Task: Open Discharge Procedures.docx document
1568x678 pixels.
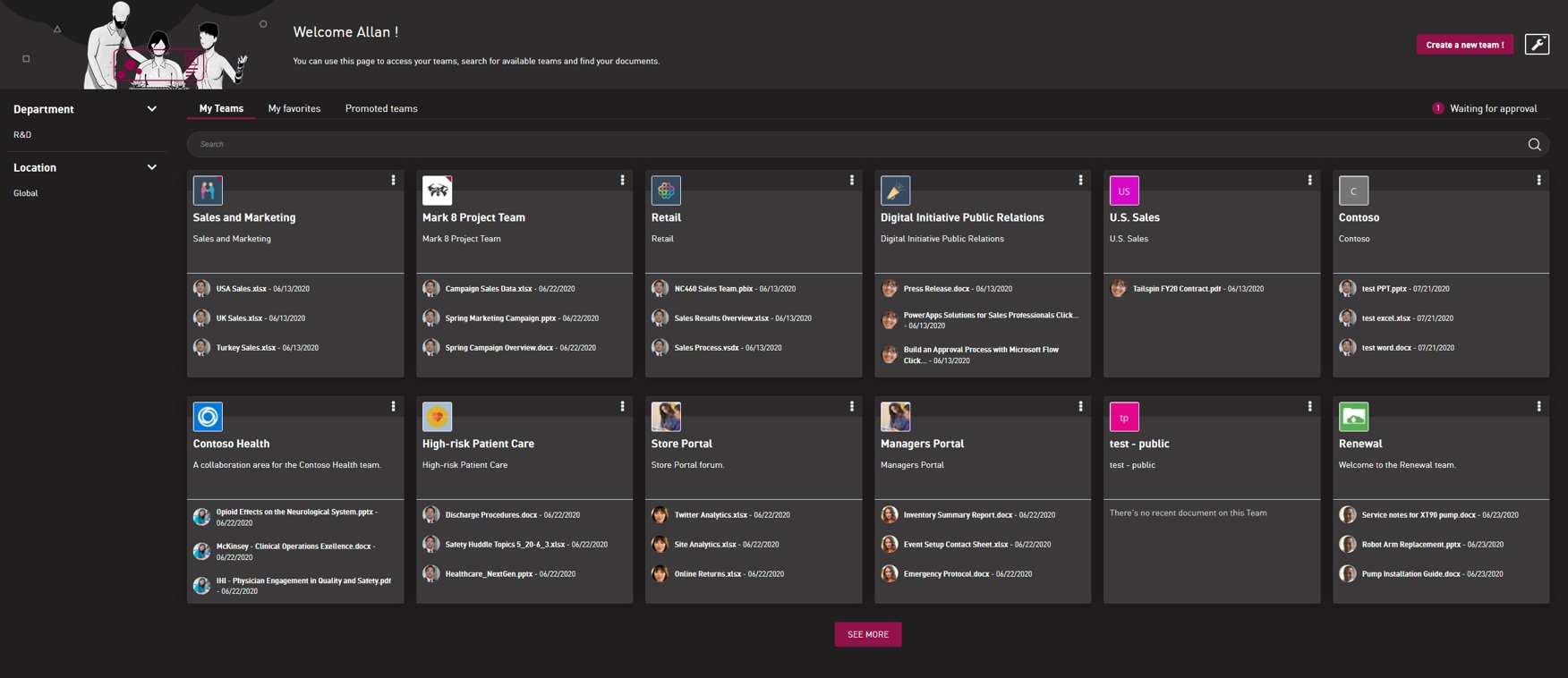Action: click(491, 515)
